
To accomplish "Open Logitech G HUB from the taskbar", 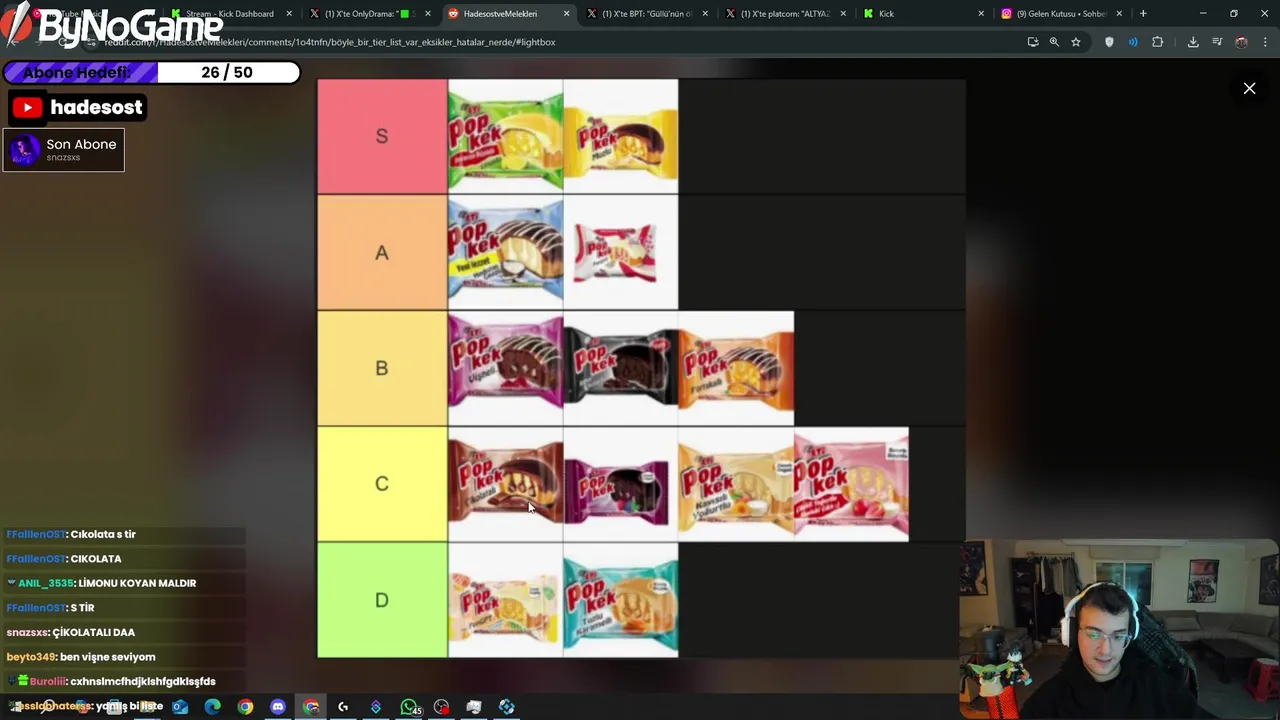I will [x=343, y=707].
